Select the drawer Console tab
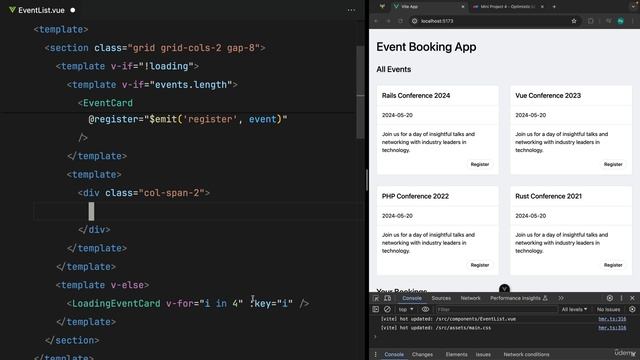 (394, 354)
